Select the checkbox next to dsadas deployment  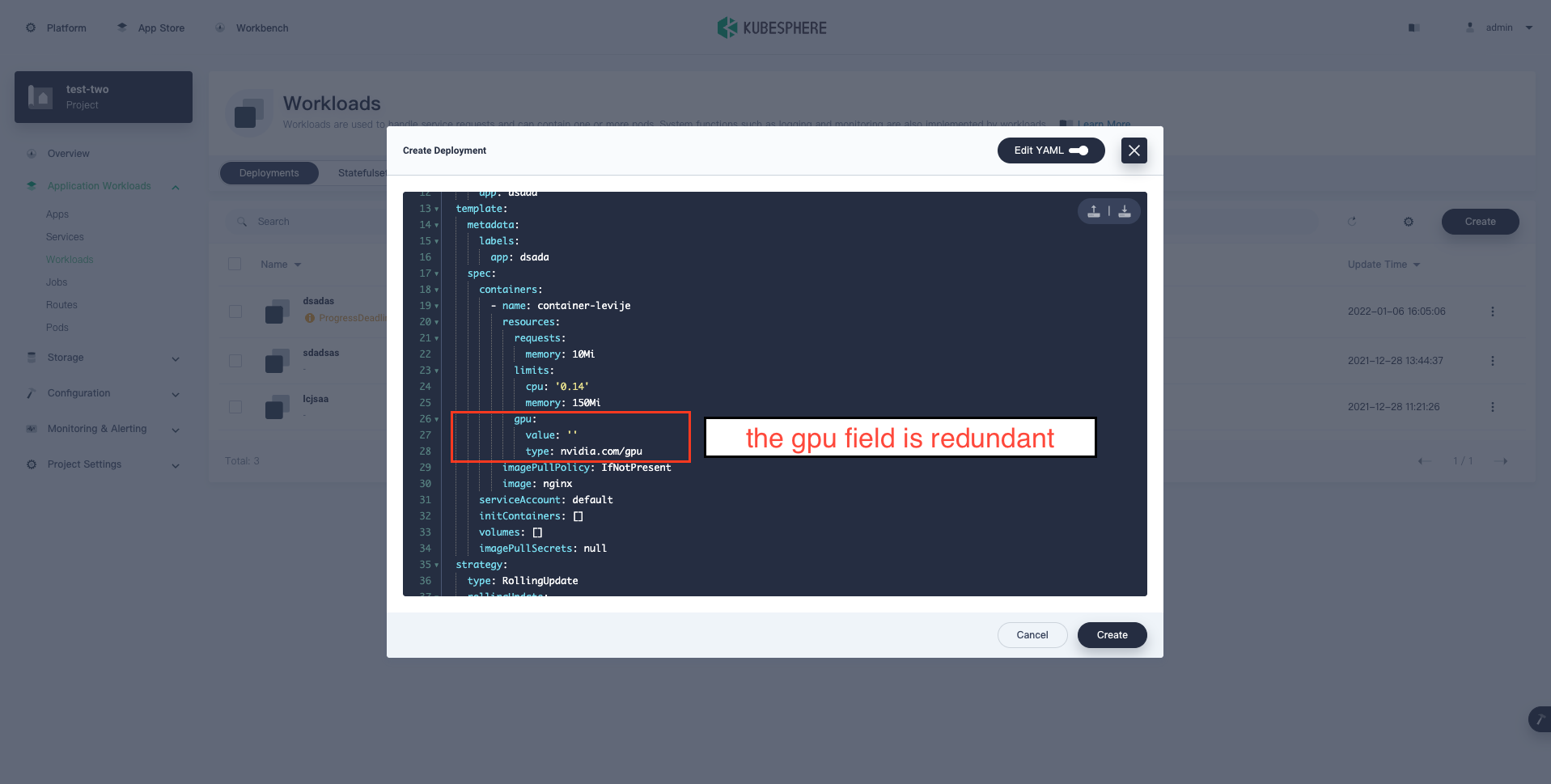(x=235, y=311)
